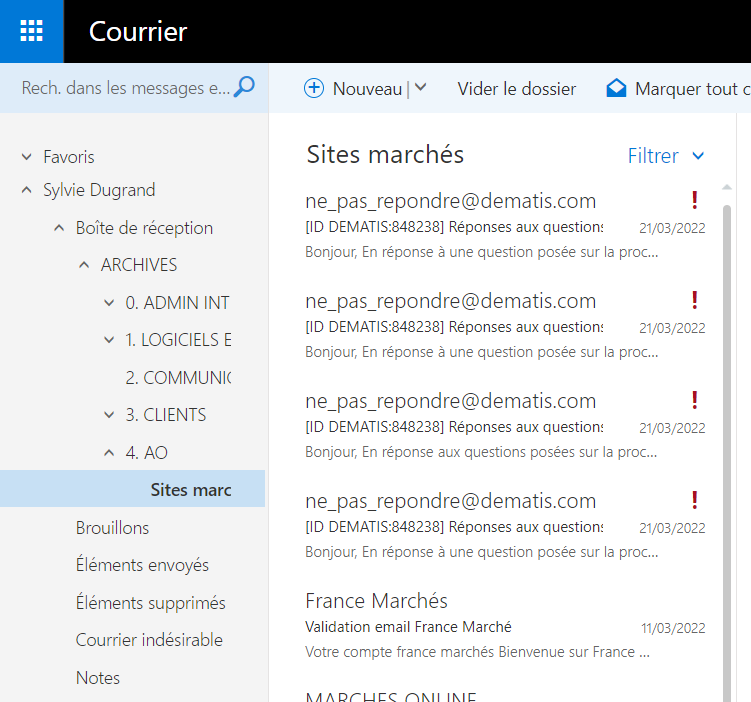
Task: Click the search magnifier icon
Action: tap(244, 88)
